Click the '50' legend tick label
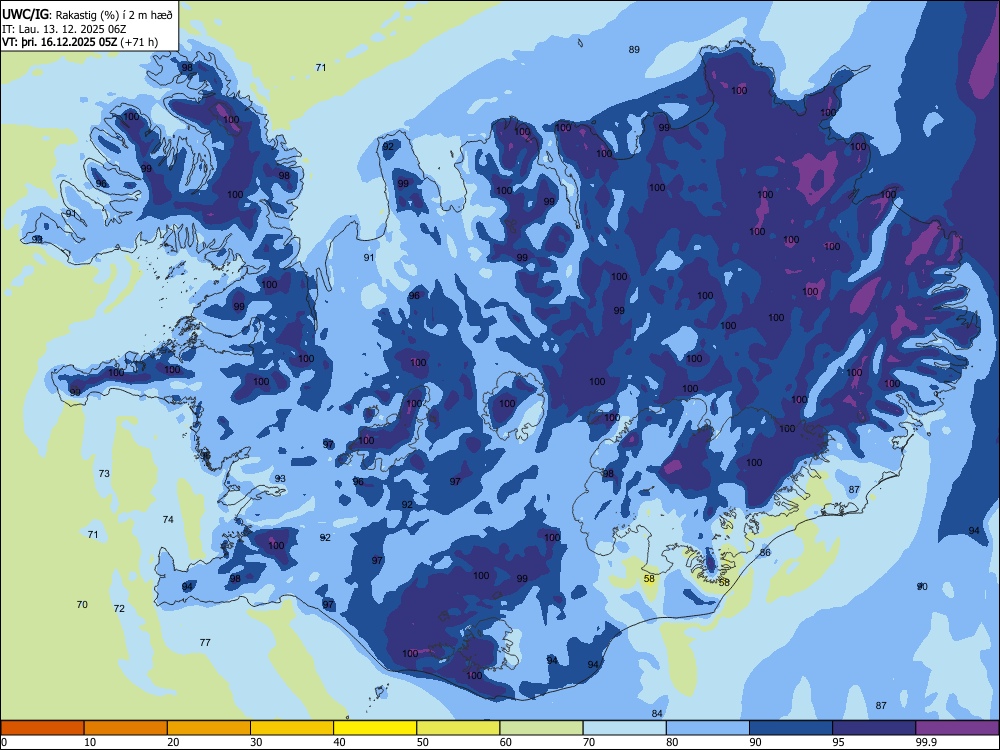 (x=423, y=742)
